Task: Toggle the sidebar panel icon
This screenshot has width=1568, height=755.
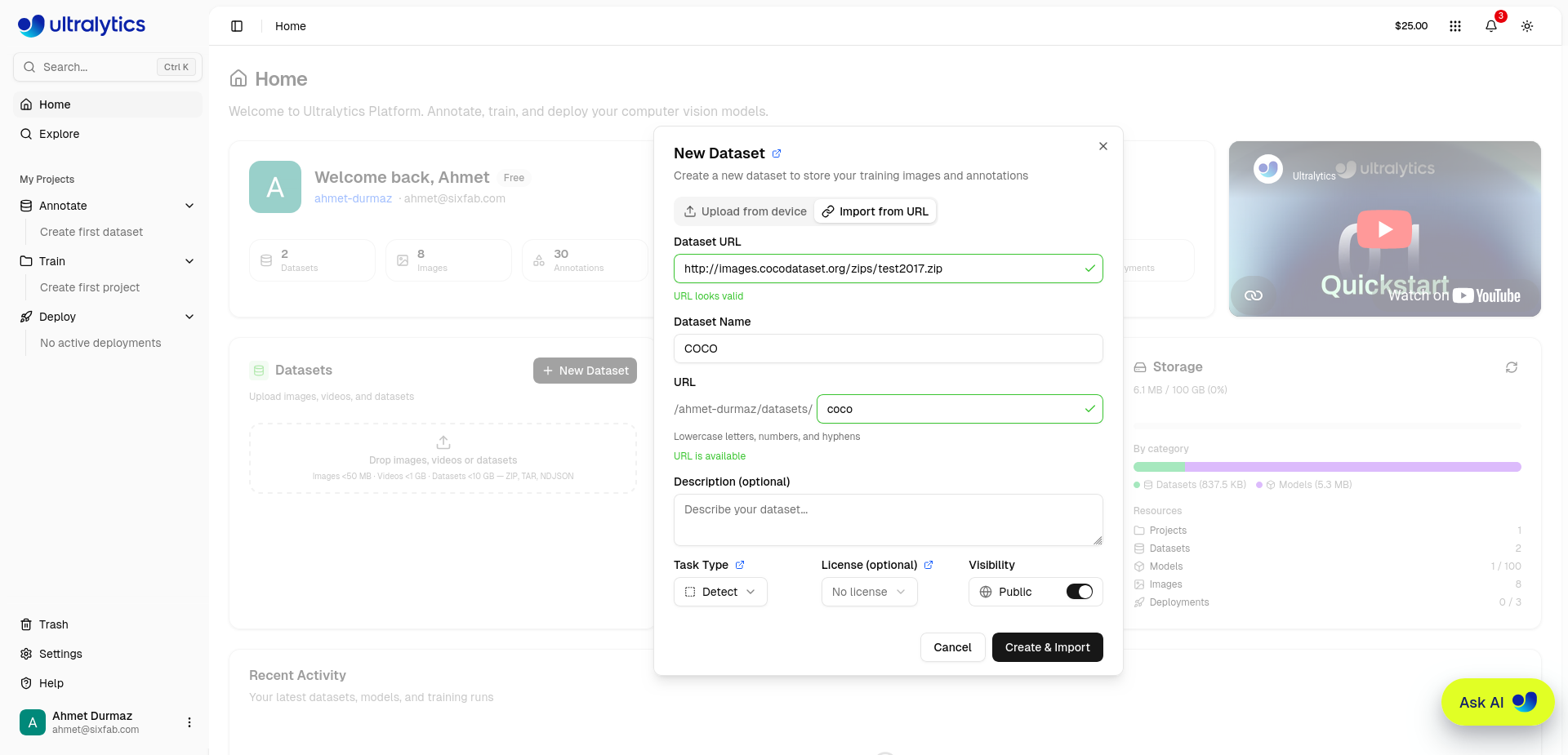Action: 237,26
